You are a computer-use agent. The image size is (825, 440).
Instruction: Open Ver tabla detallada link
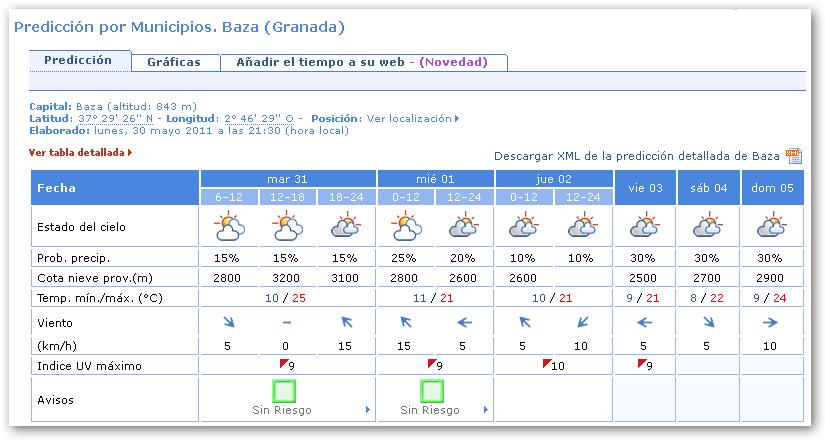[x=80, y=153]
